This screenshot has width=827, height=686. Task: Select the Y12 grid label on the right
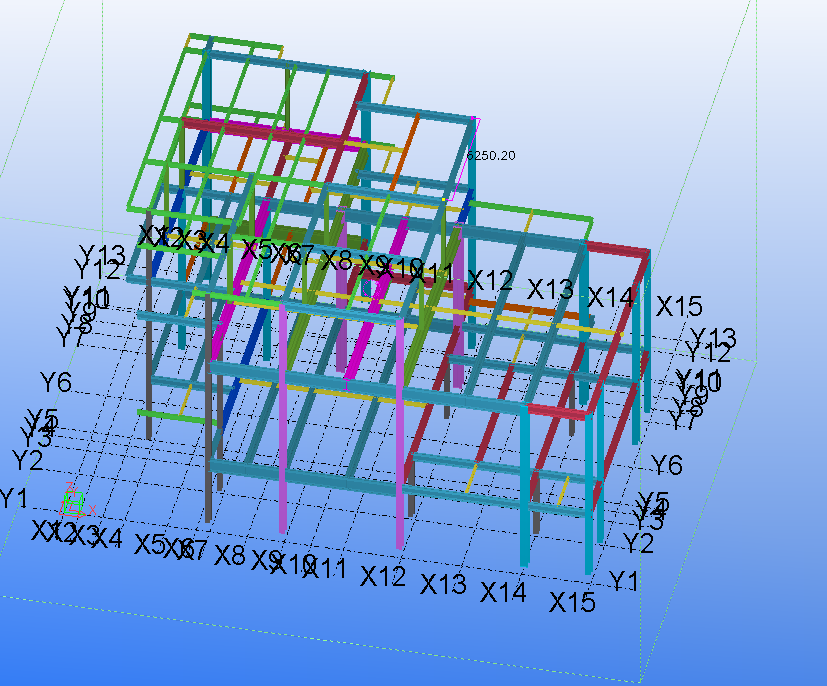point(708,352)
